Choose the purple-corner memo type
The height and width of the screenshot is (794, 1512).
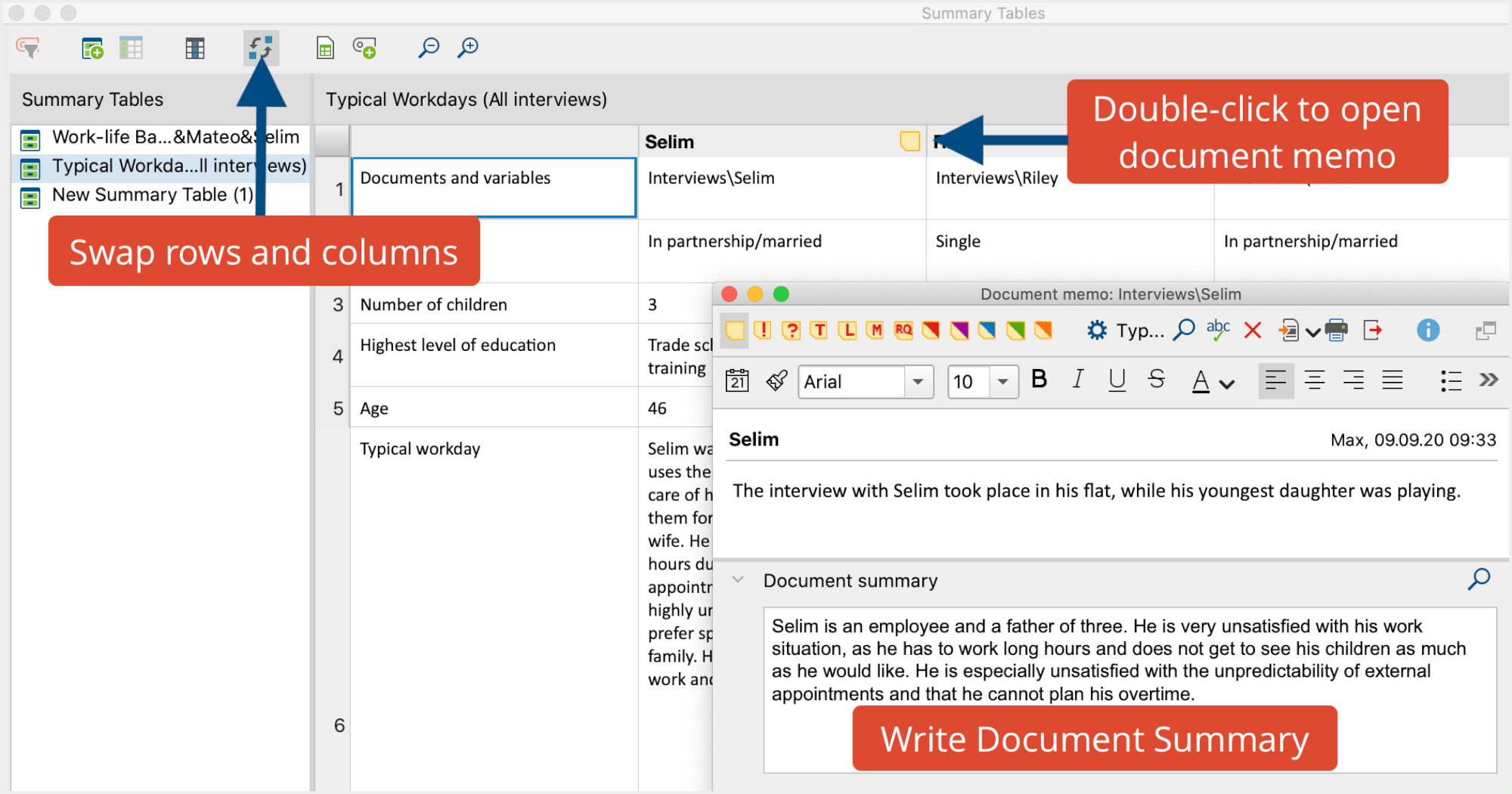(959, 330)
